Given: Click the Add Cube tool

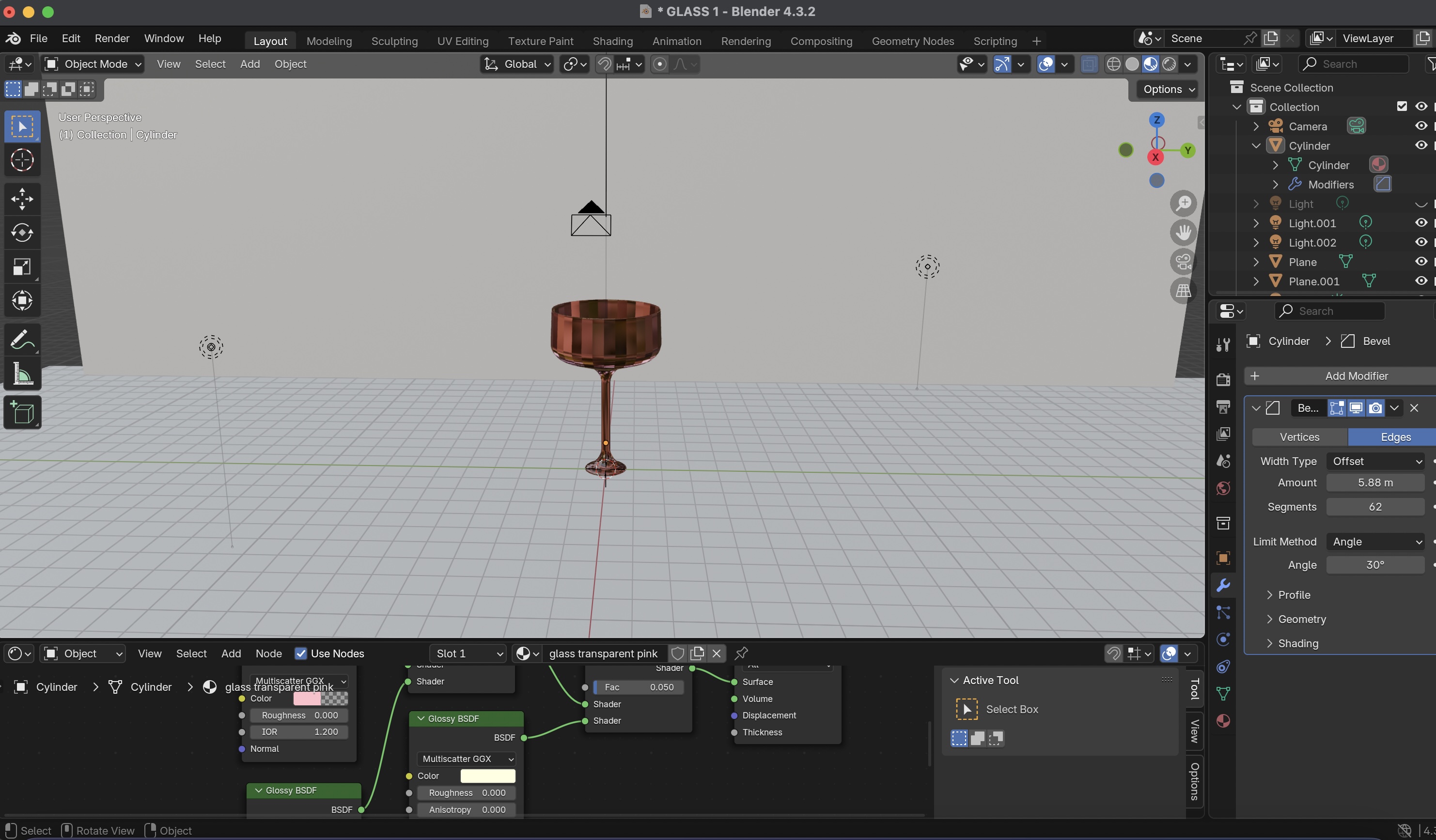Looking at the screenshot, I should tap(22, 413).
